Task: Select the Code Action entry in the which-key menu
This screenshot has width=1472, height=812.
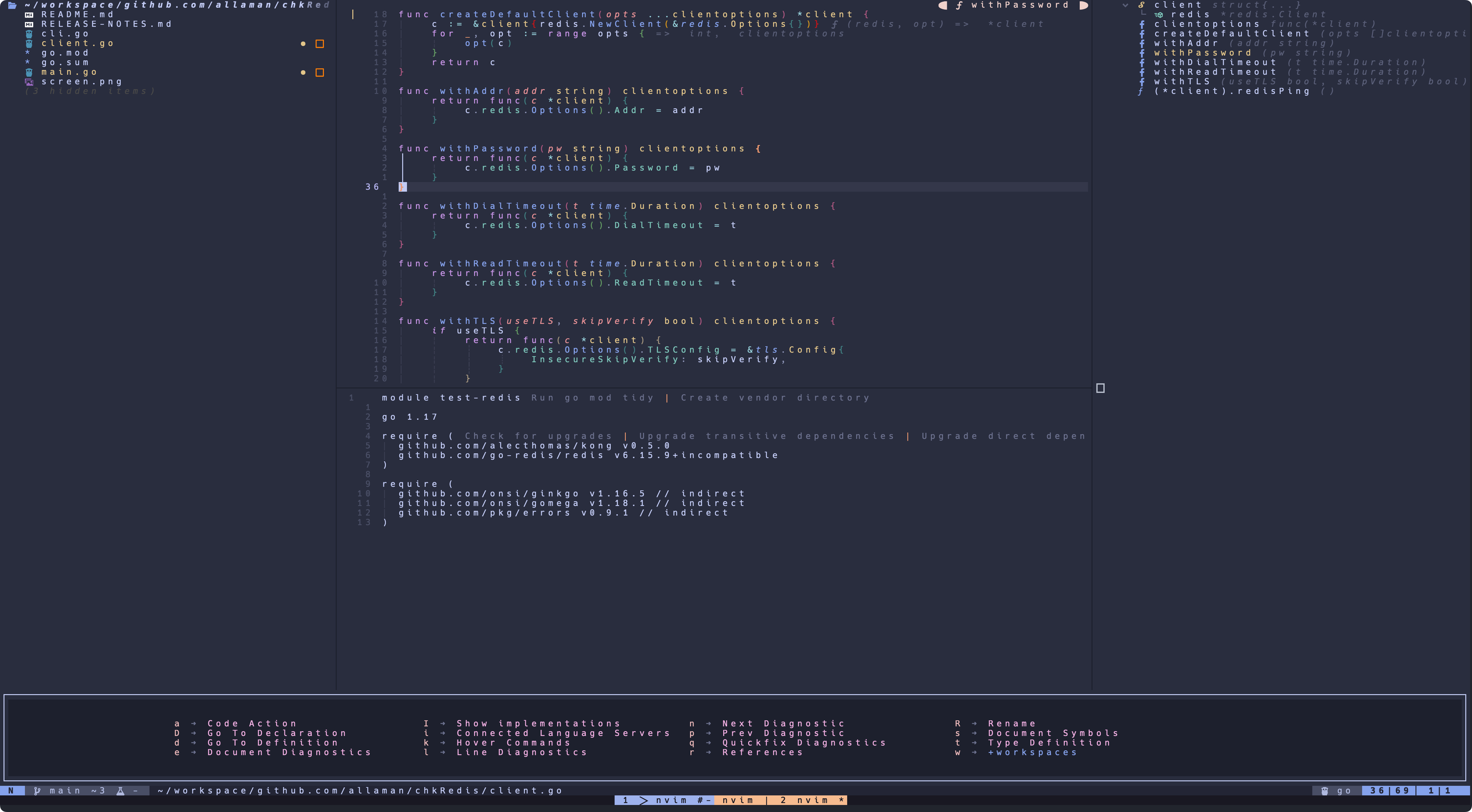Action: point(252,724)
